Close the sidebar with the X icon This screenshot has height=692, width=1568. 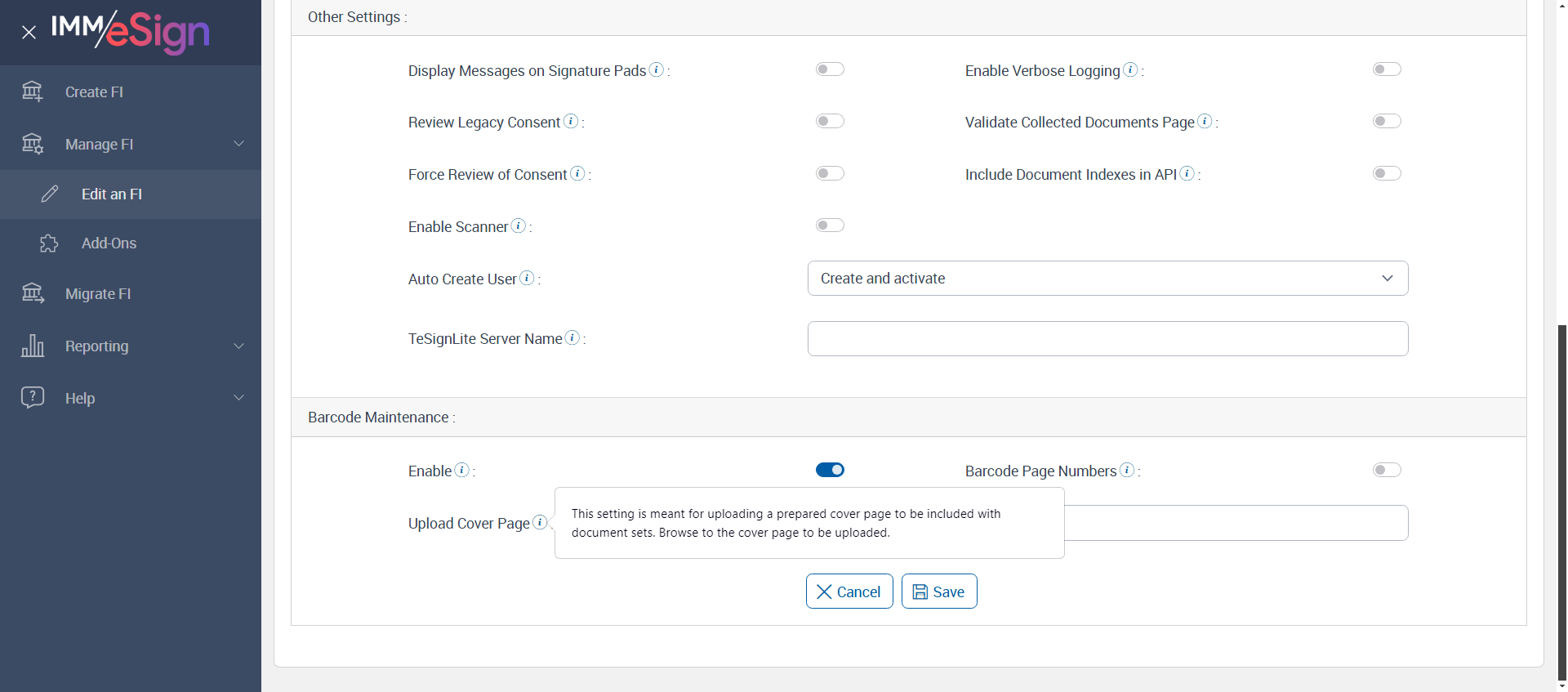pos(29,33)
